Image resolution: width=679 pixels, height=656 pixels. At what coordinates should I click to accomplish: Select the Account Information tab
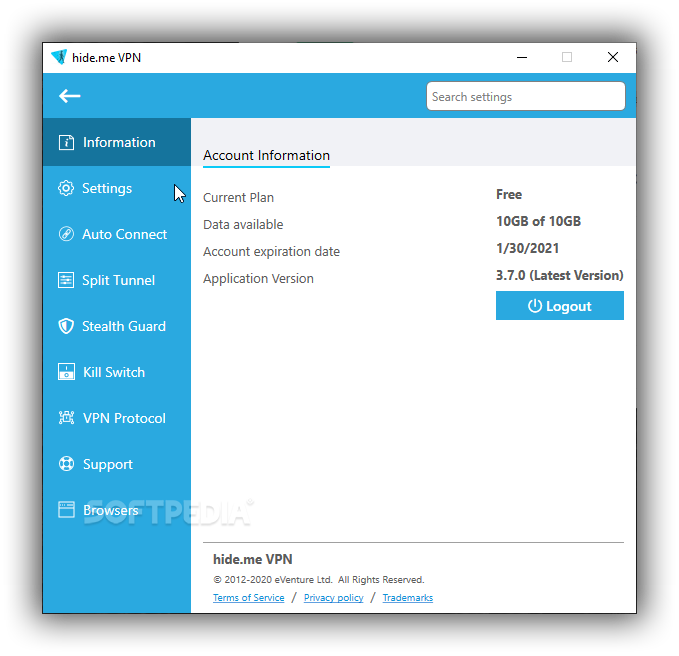(x=266, y=155)
